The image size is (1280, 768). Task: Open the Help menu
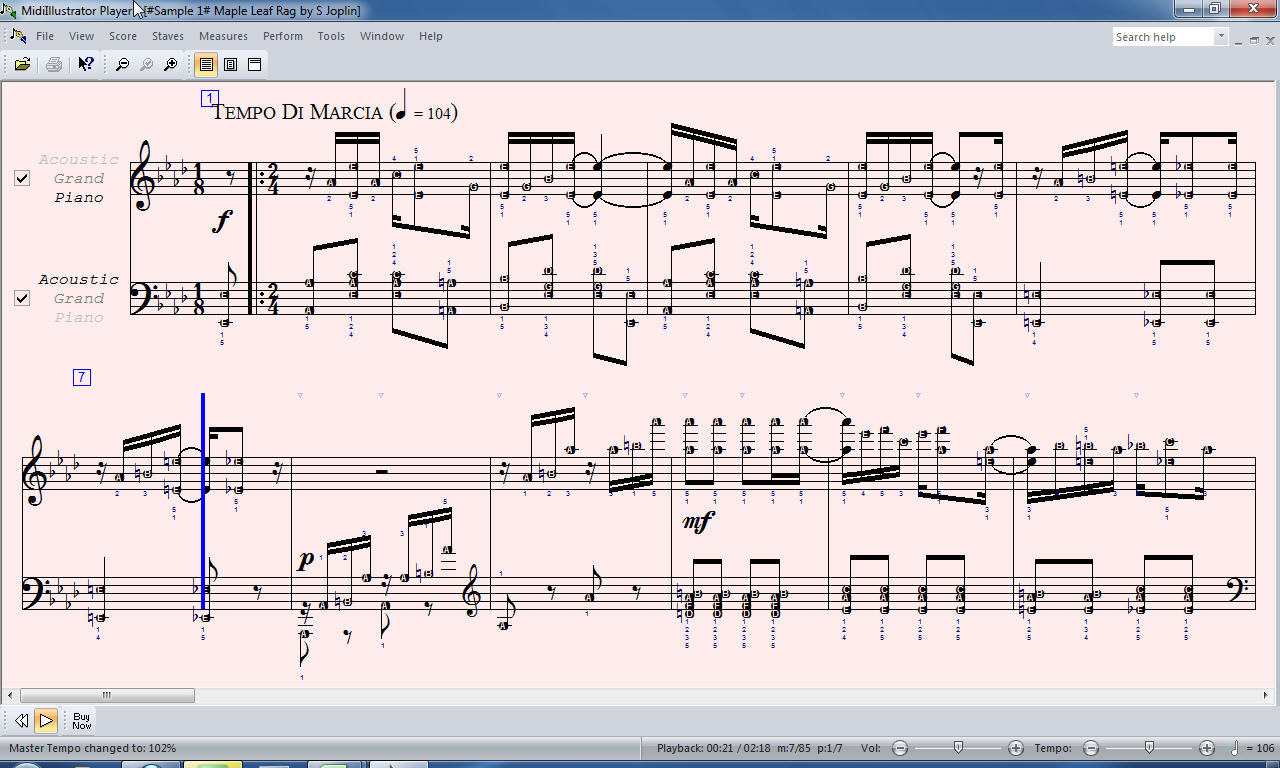(x=431, y=36)
